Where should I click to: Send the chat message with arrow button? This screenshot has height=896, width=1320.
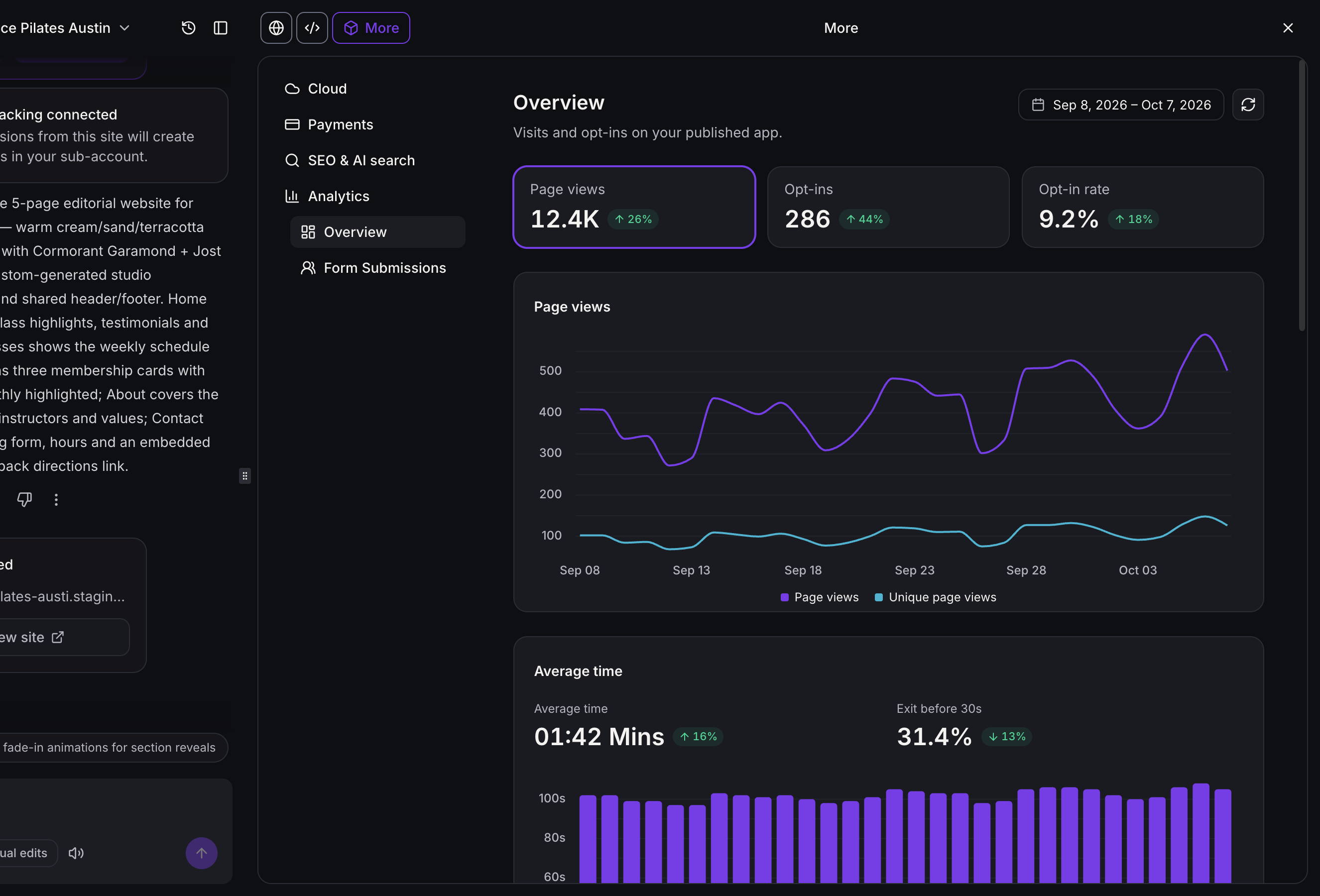(x=202, y=853)
